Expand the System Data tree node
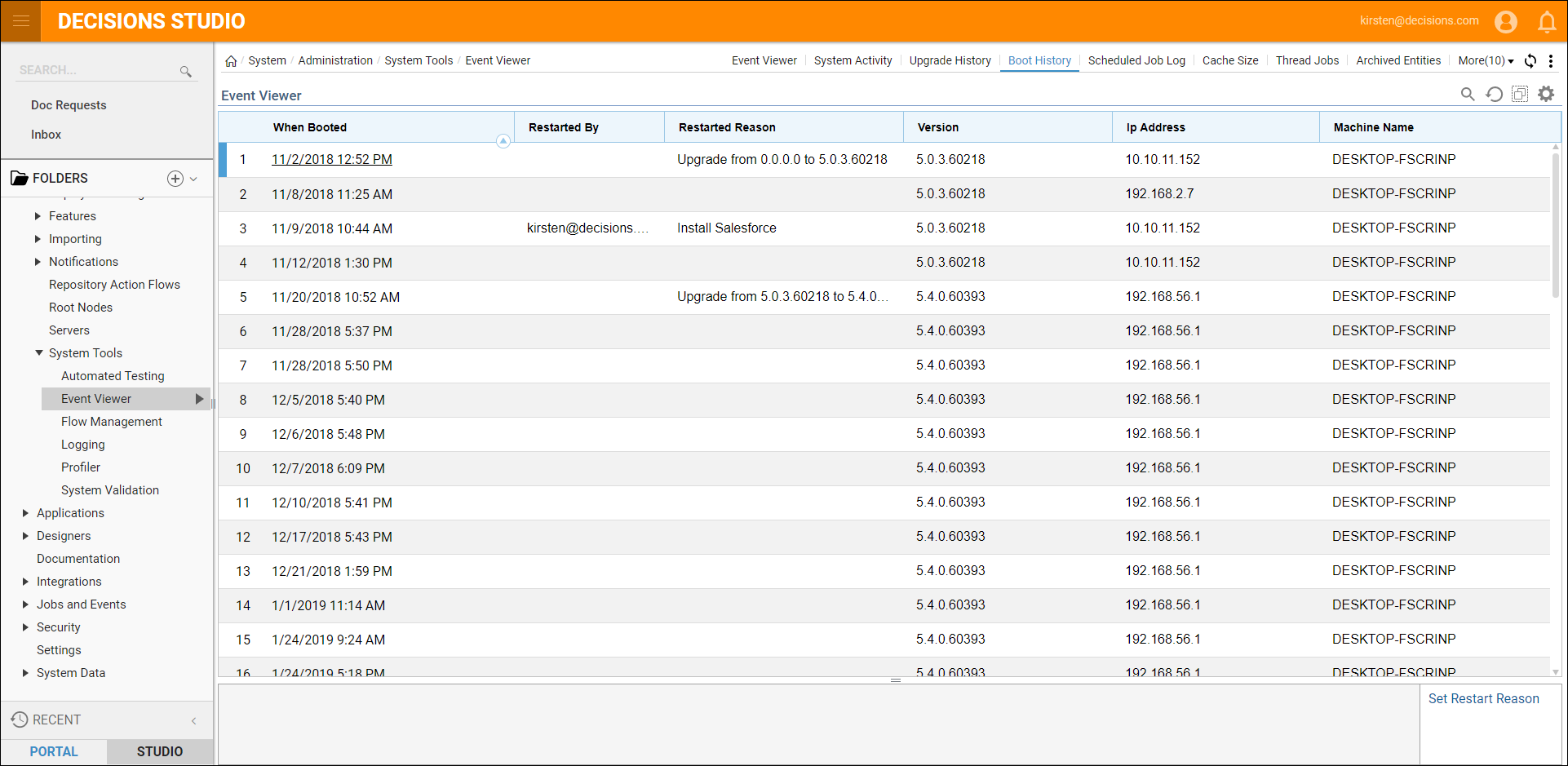The height and width of the screenshot is (766, 1568). pos(25,673)
